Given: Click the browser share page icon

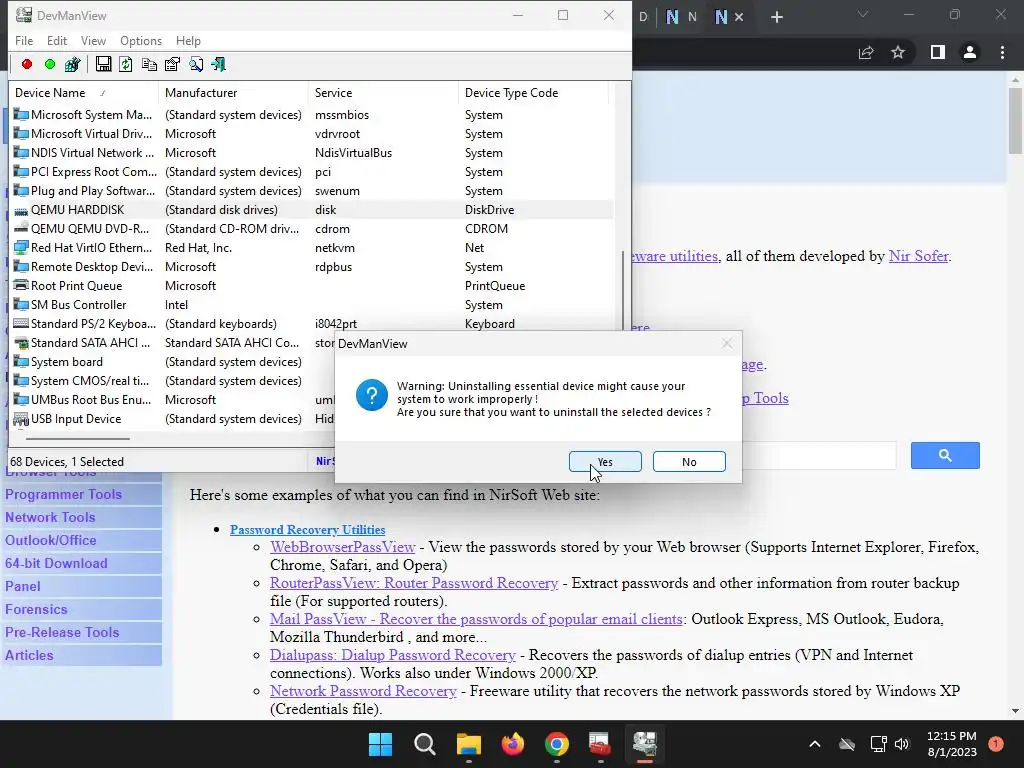Looking at the screenshot, I should 866,52.
